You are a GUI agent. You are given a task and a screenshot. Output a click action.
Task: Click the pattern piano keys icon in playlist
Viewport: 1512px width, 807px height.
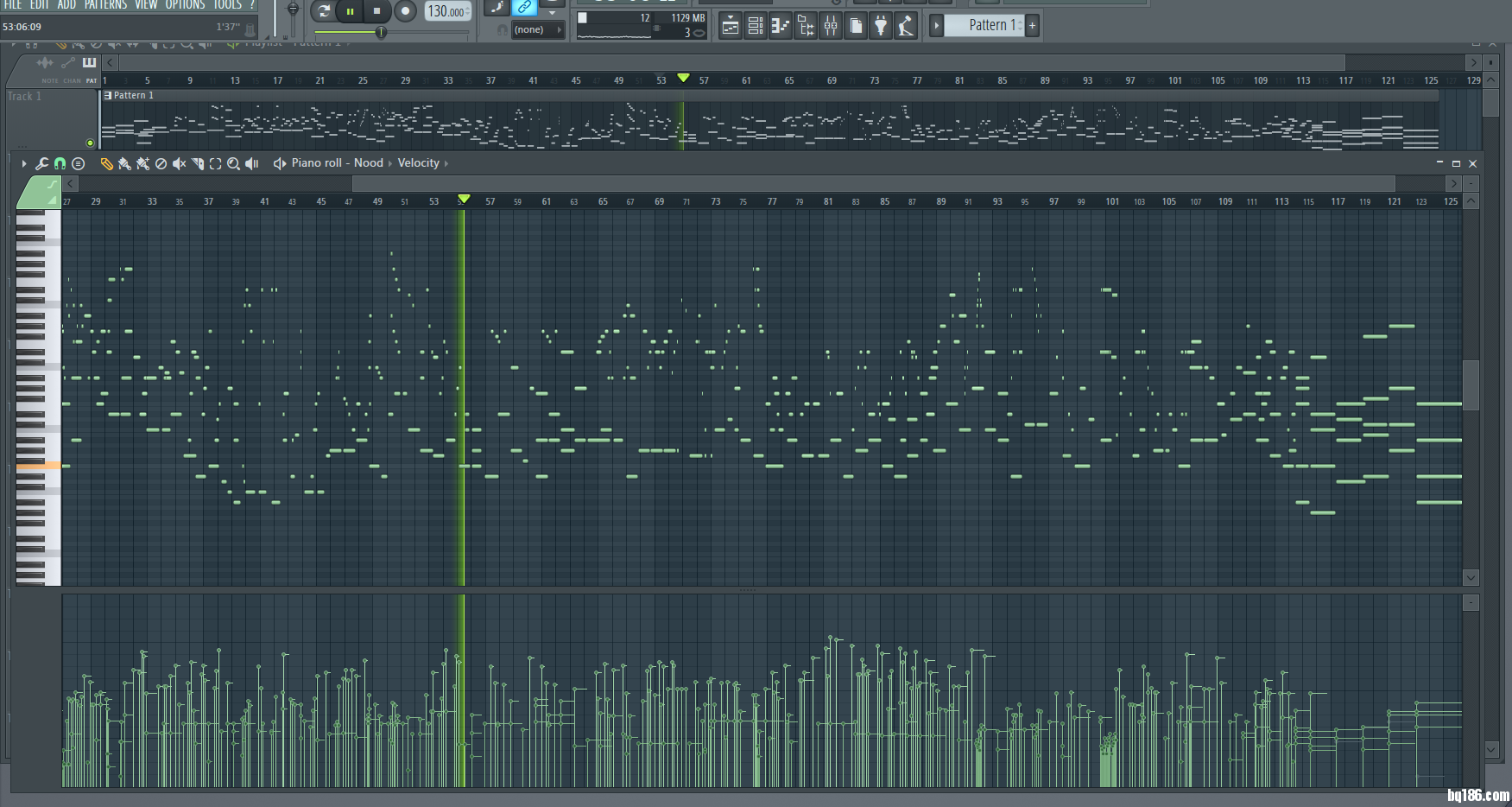pos(89,62)
